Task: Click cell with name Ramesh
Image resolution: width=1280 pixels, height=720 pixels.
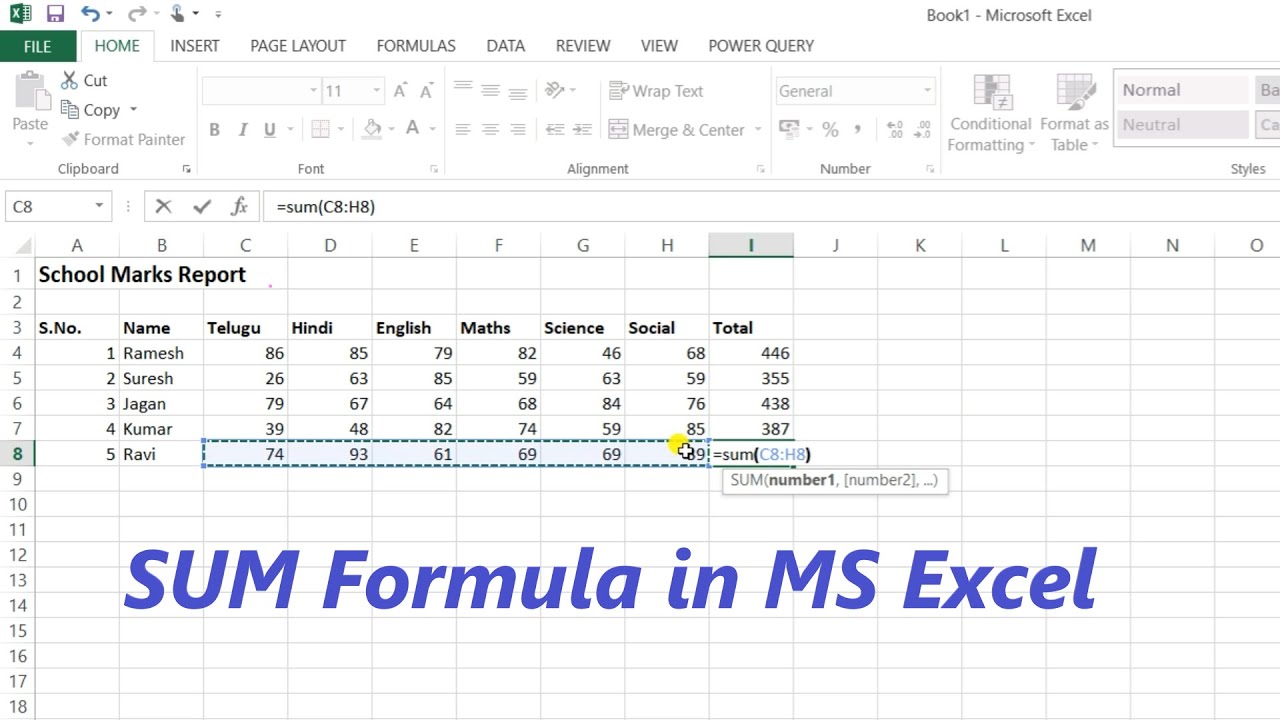Action: (161, 353)
